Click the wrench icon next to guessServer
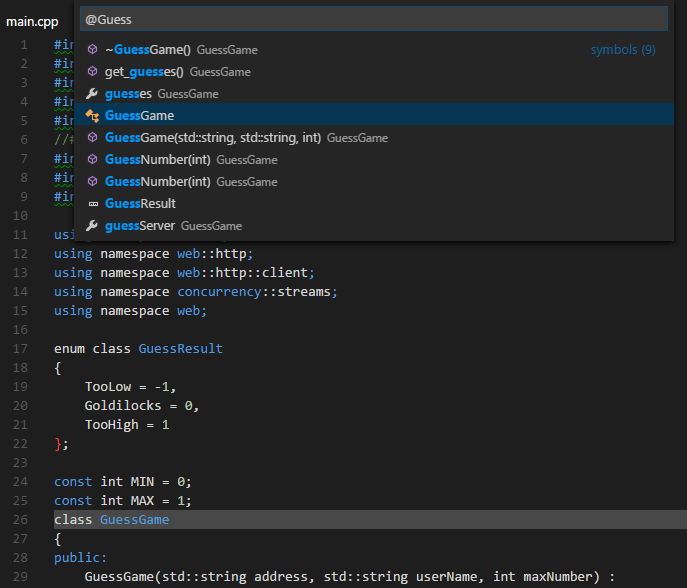Image resolution: width=687 pixels, height=588 pixels. (x=93, y=225)
